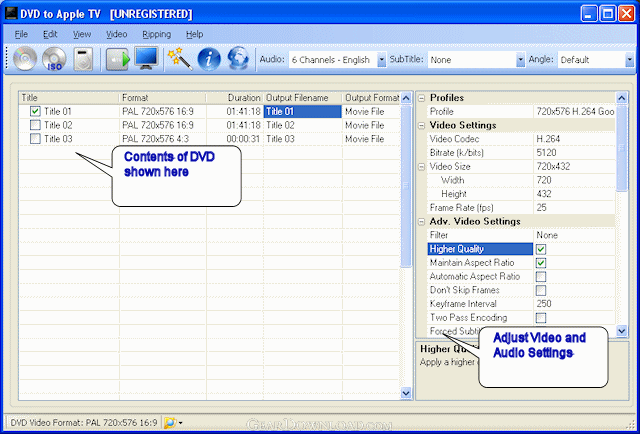Viewport: 640px width, 434px height.
Task: Click the Title 01 output filename cell
Action: click(302, 111)
